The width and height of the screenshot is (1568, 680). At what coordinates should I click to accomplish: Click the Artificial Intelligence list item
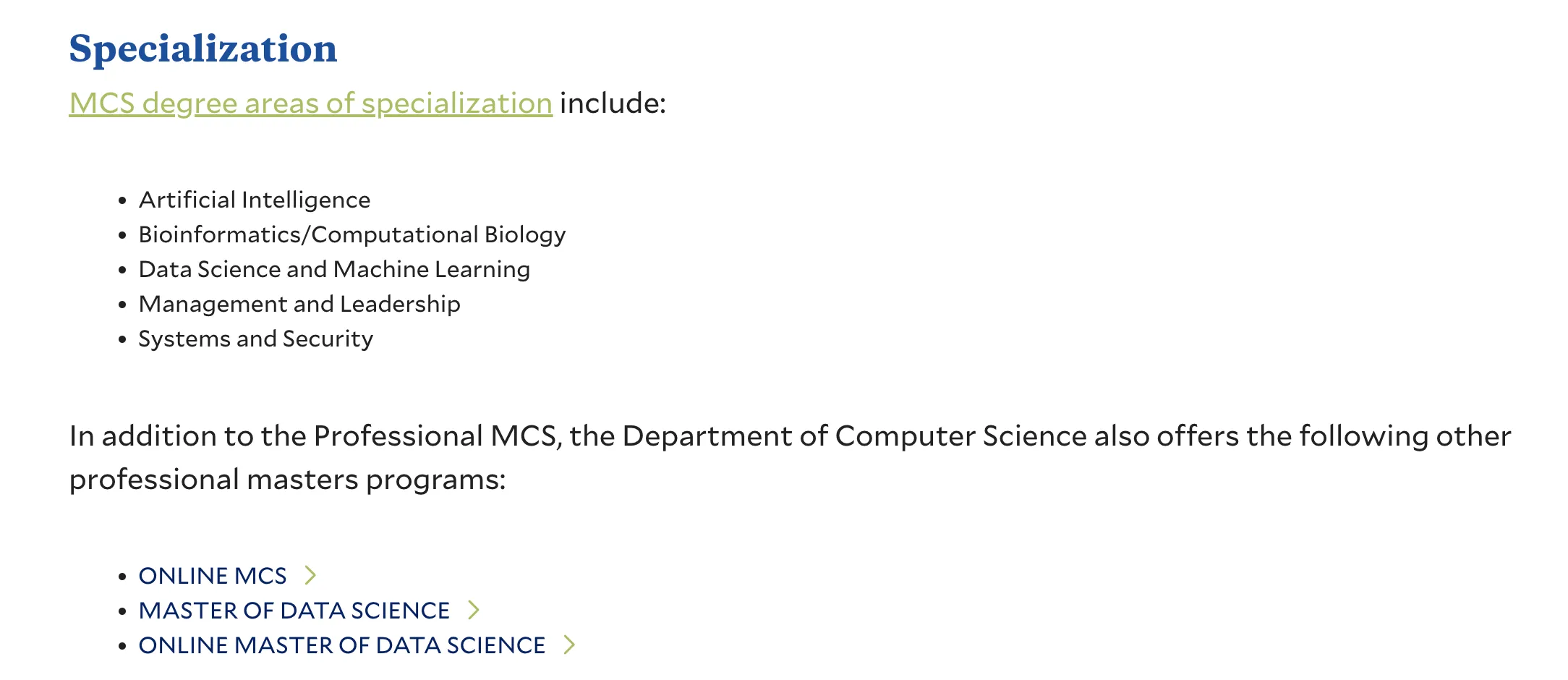click(x=254, y=200)
